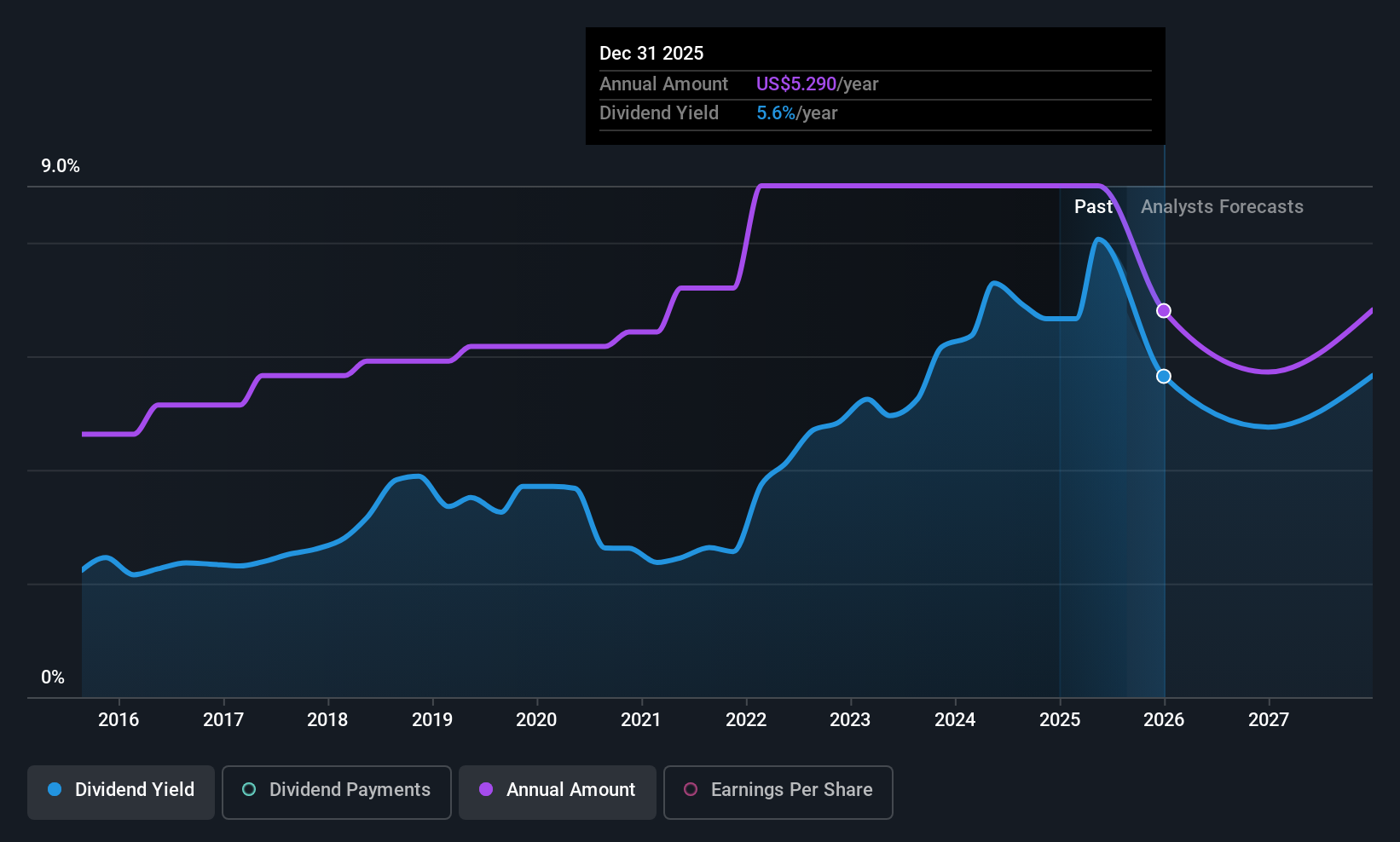Toggle the Dividend Yield series visibility
Viewport: 1400px width, 842px height.
[x=120, y=791]
